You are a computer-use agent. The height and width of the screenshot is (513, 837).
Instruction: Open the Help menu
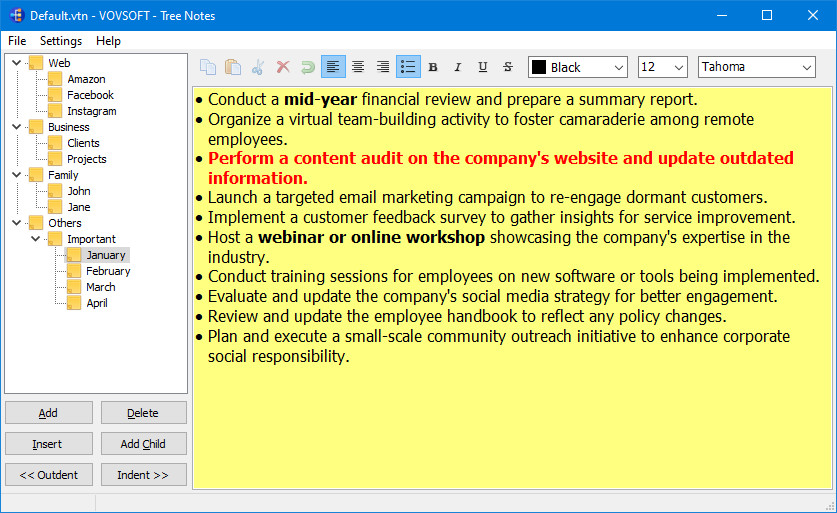[108, 41]
